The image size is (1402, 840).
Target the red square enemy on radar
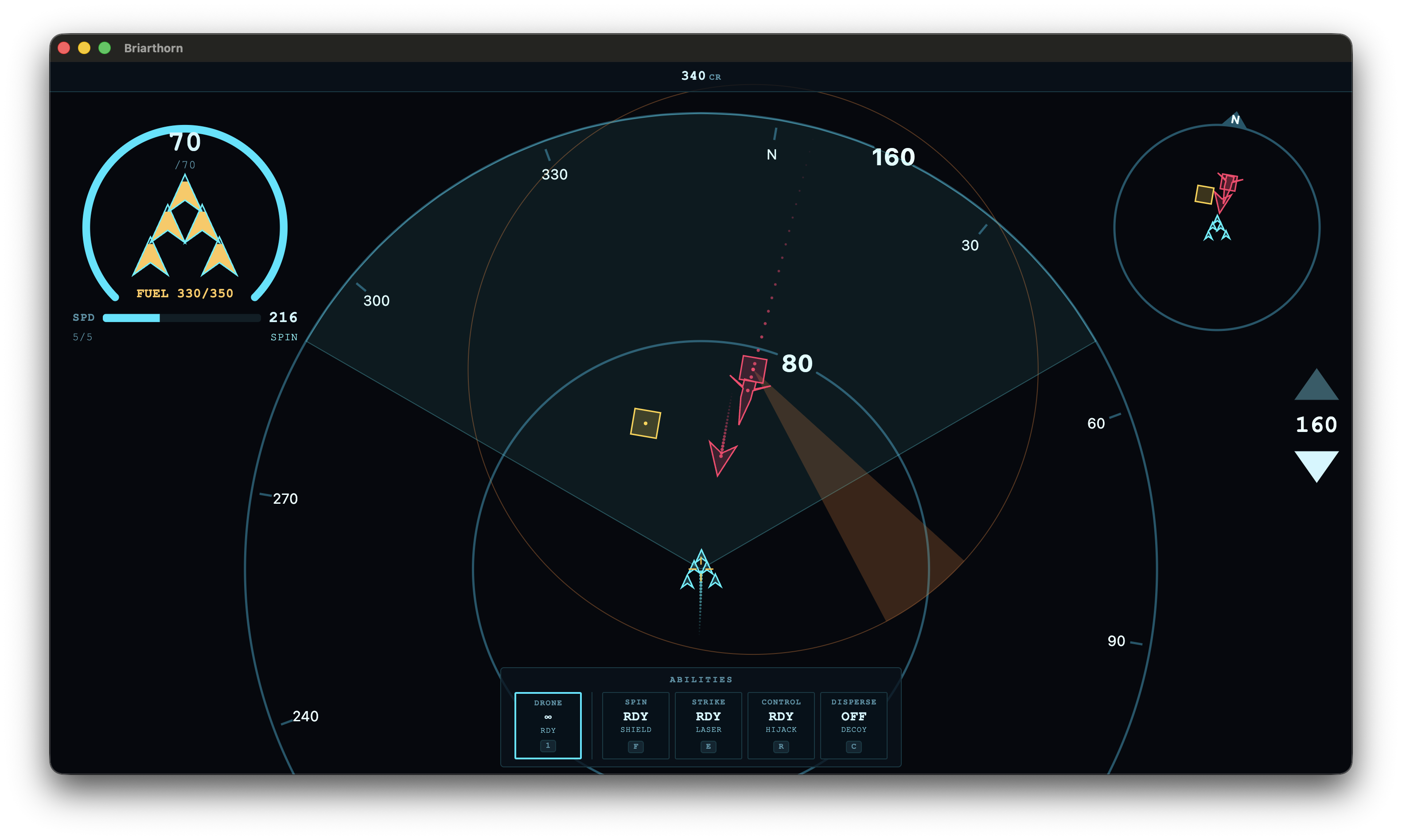tap(753, 369)
